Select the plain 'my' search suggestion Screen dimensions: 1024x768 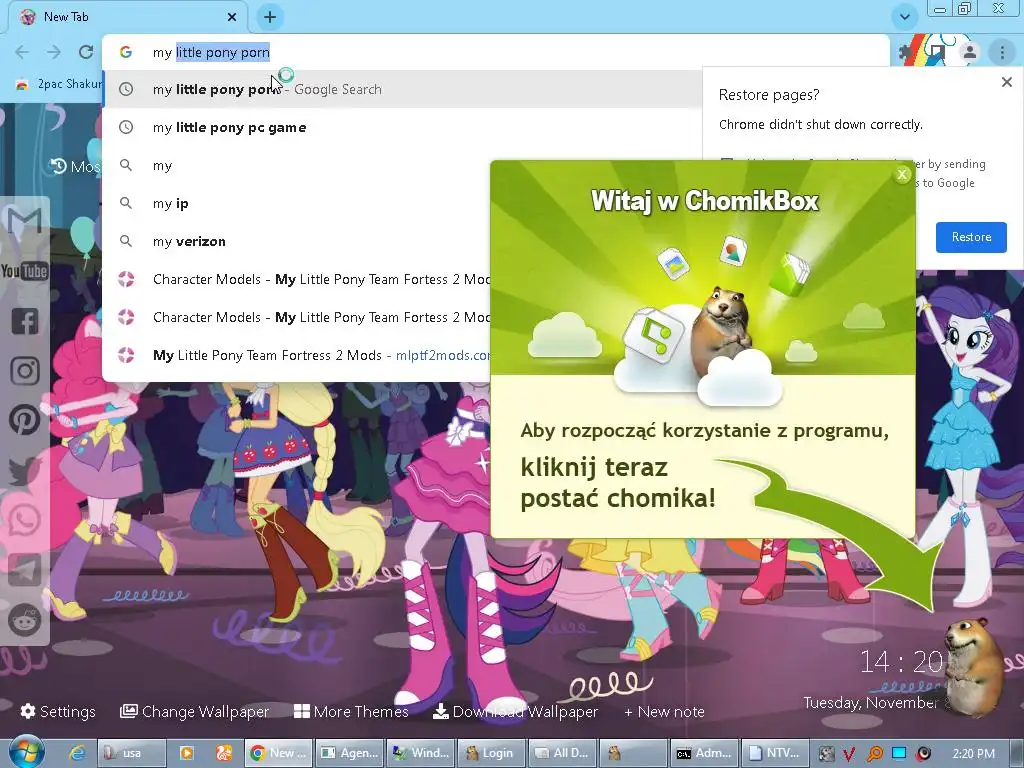click(x=297, y=165)
